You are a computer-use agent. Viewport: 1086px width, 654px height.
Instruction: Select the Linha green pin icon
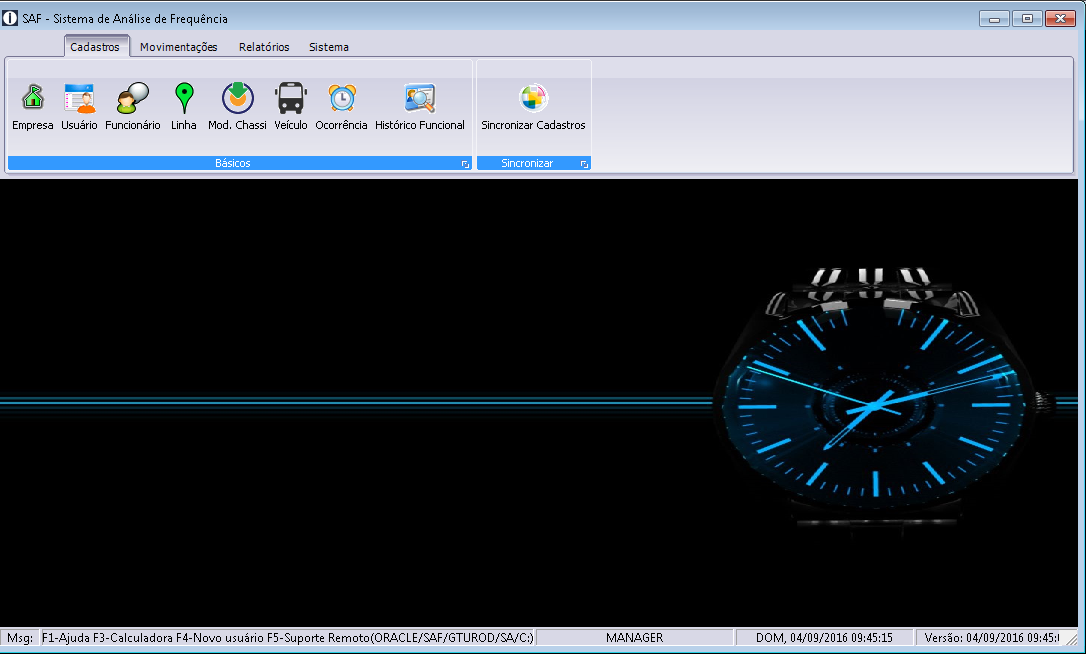pos(184,98)
